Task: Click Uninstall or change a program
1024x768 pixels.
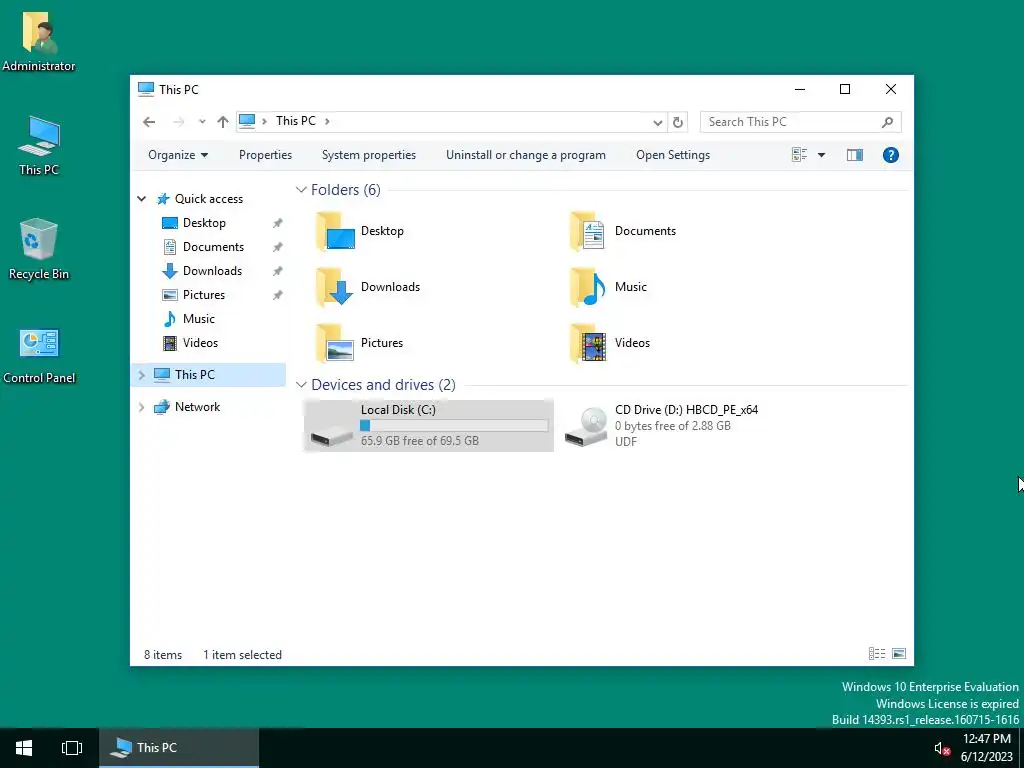Action: 526,155
